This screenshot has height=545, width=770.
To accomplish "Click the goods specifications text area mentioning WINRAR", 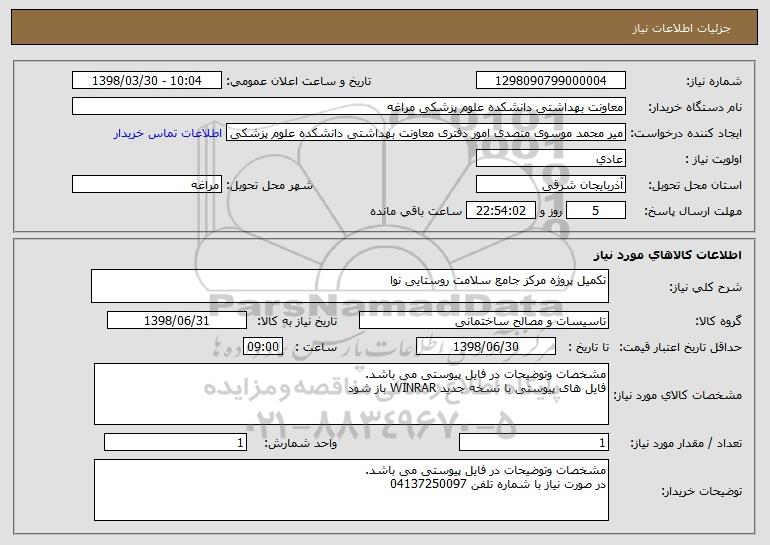I will [351, 394].
